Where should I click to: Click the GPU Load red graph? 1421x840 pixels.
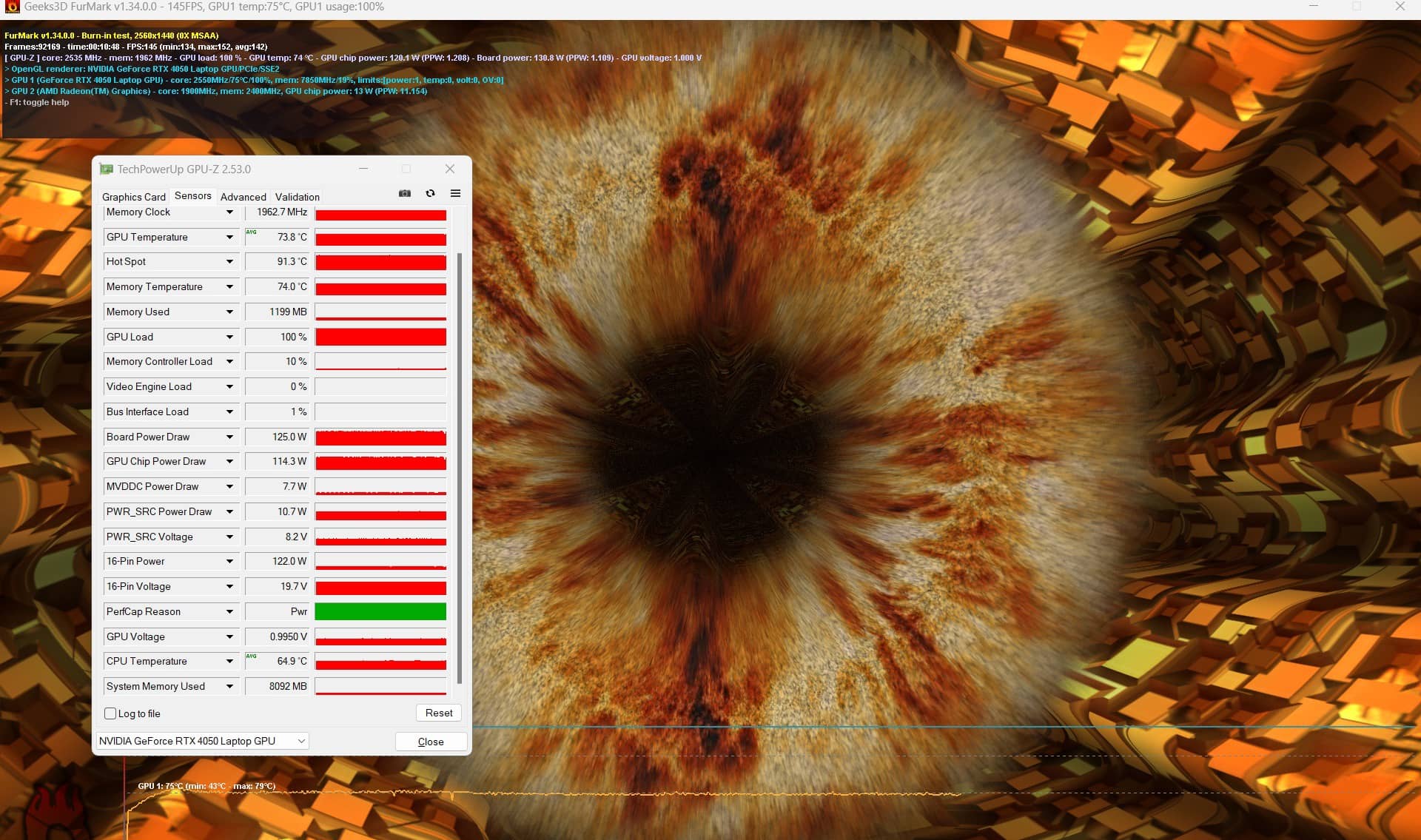380,337
